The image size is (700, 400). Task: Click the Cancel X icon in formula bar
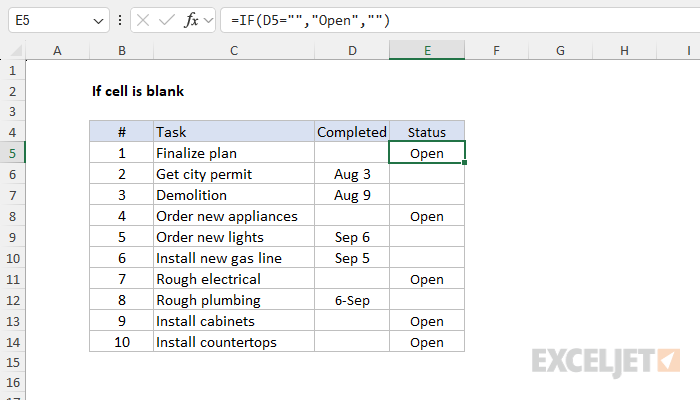[143, 20]
